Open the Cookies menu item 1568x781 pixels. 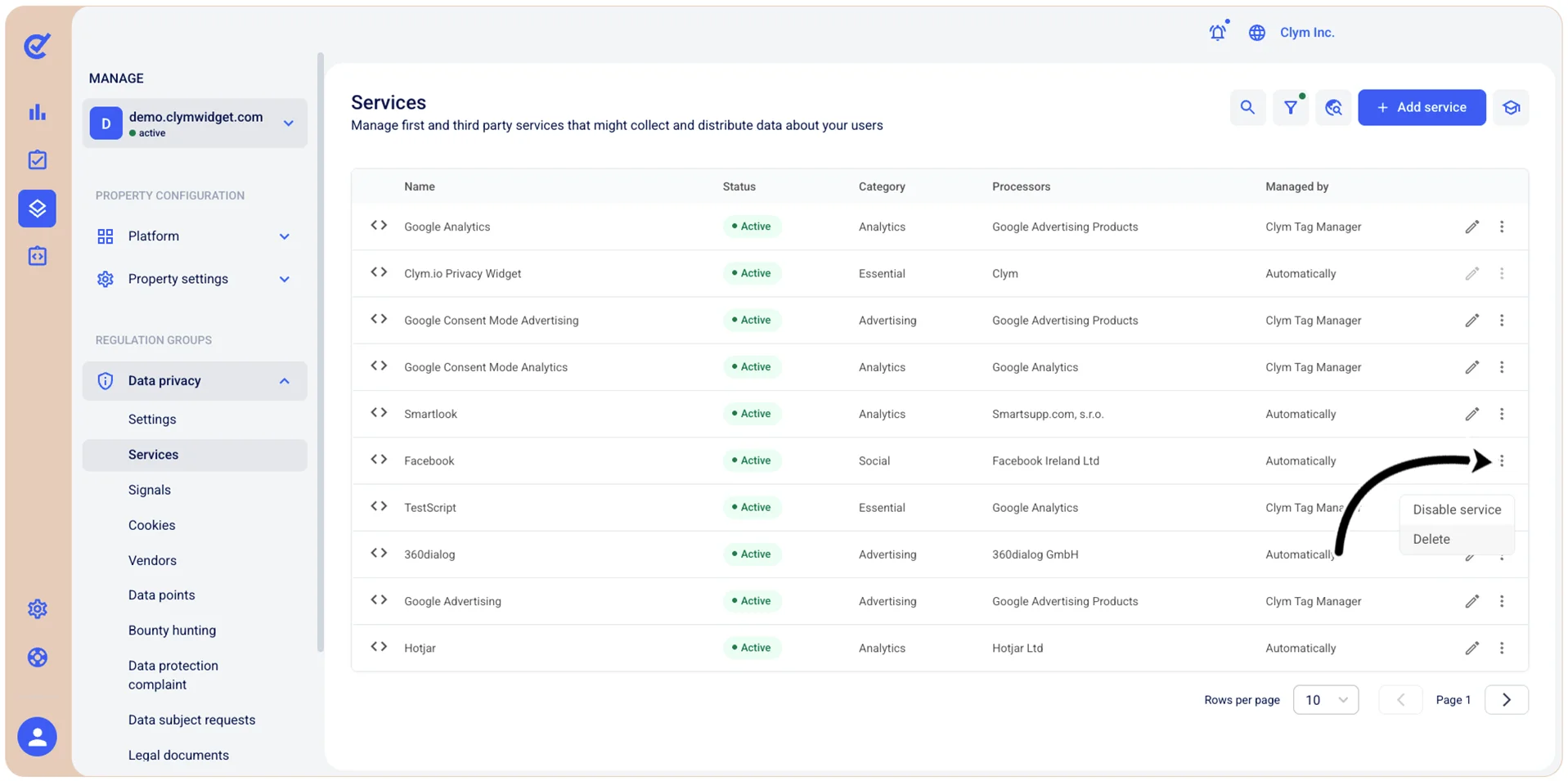[x=151, y=525]
